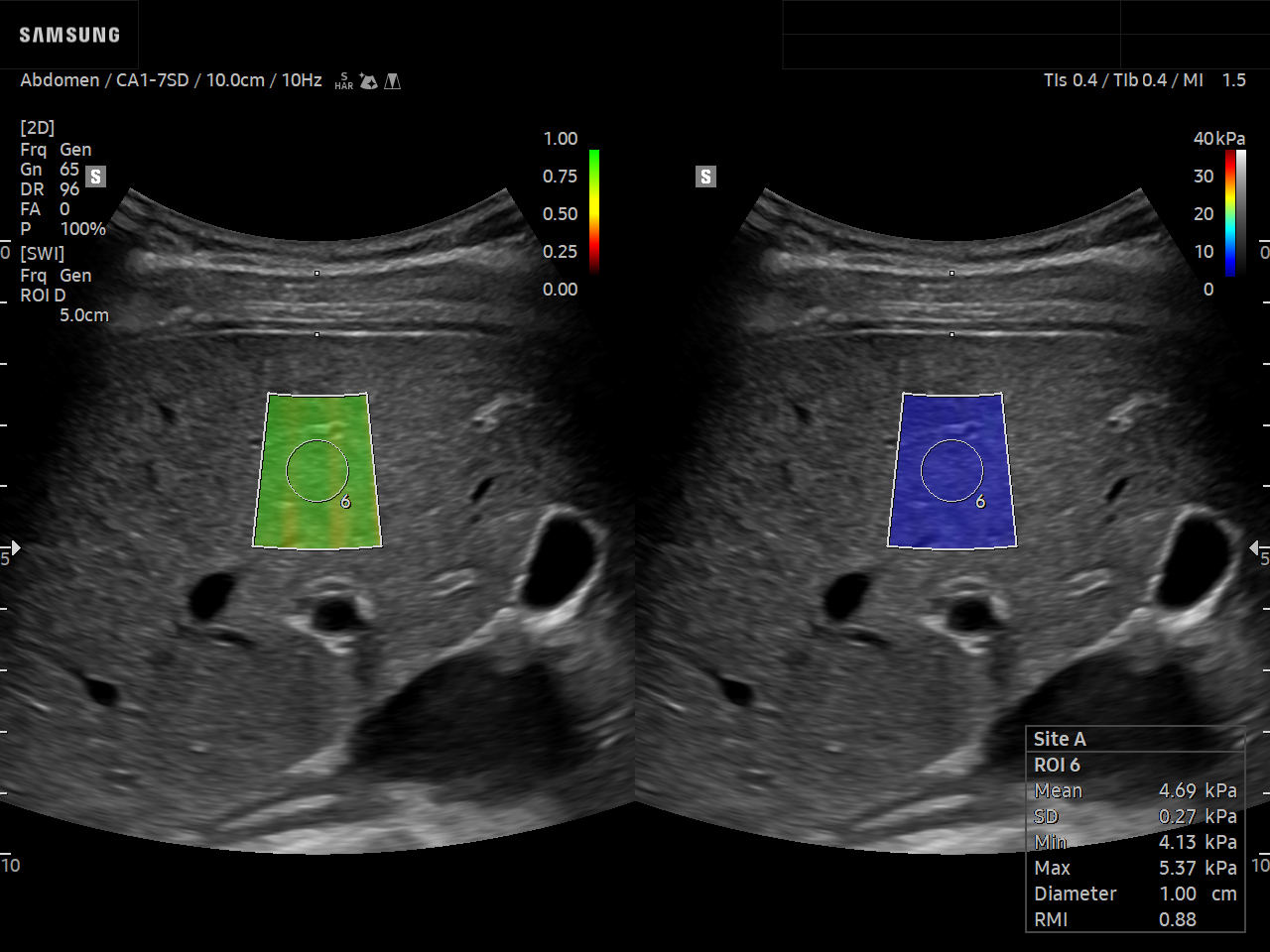The image size is (1270, 952).
Task: Click the "0.00" label on the reliability scale
Action: (x=561, y=290)
